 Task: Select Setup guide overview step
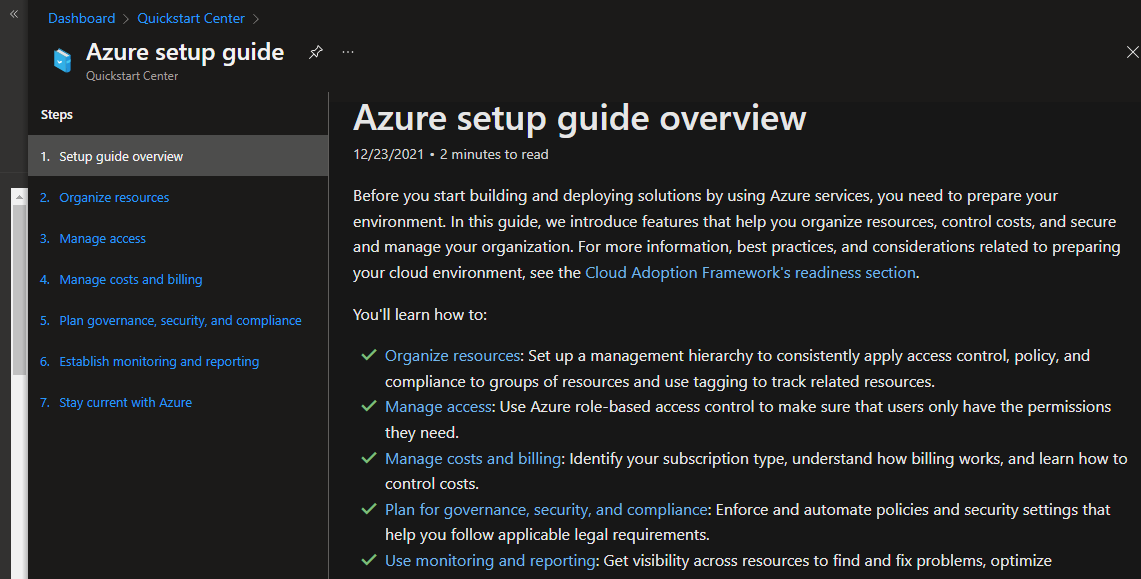point(121,156)
